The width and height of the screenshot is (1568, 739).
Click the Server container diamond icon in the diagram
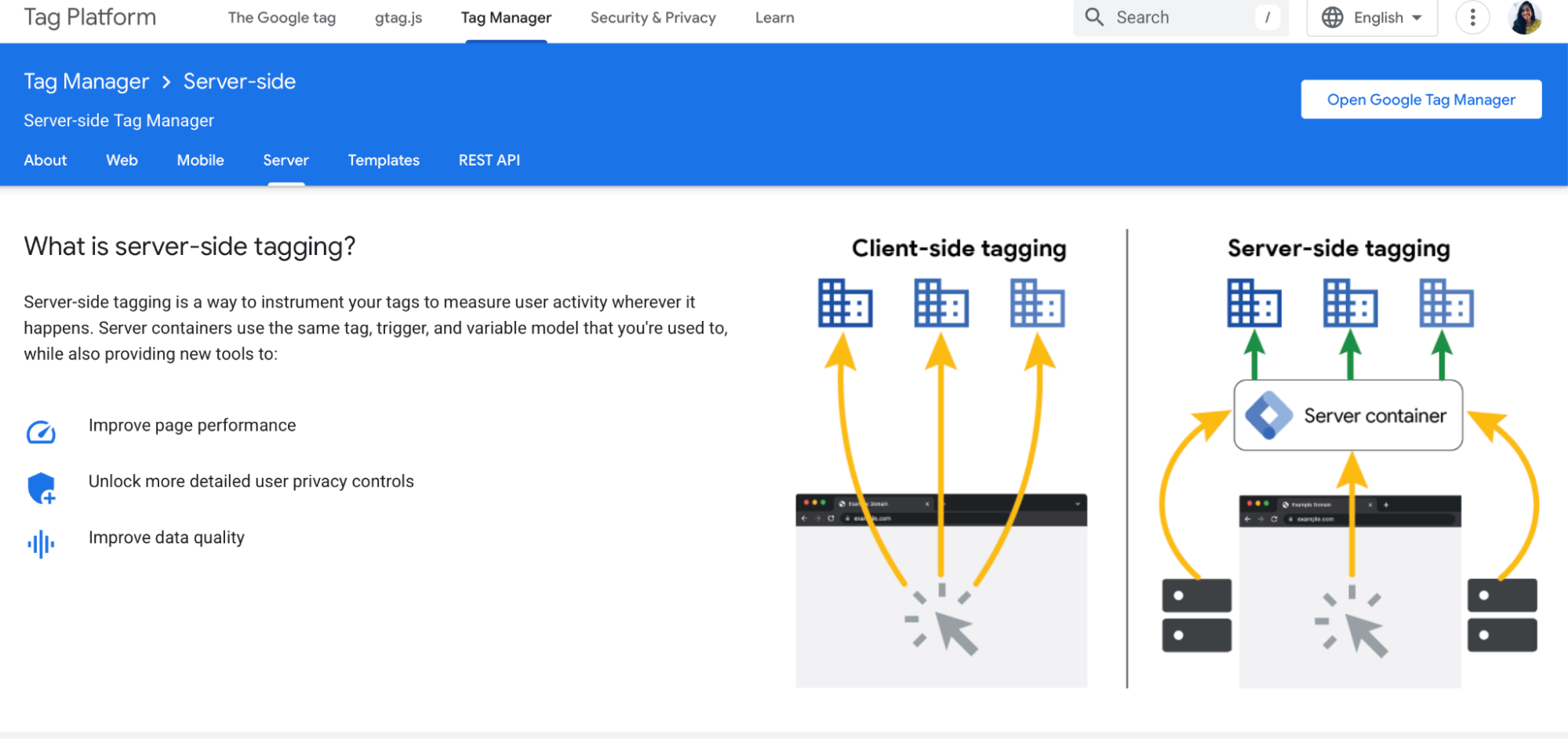click(1269, 415)
